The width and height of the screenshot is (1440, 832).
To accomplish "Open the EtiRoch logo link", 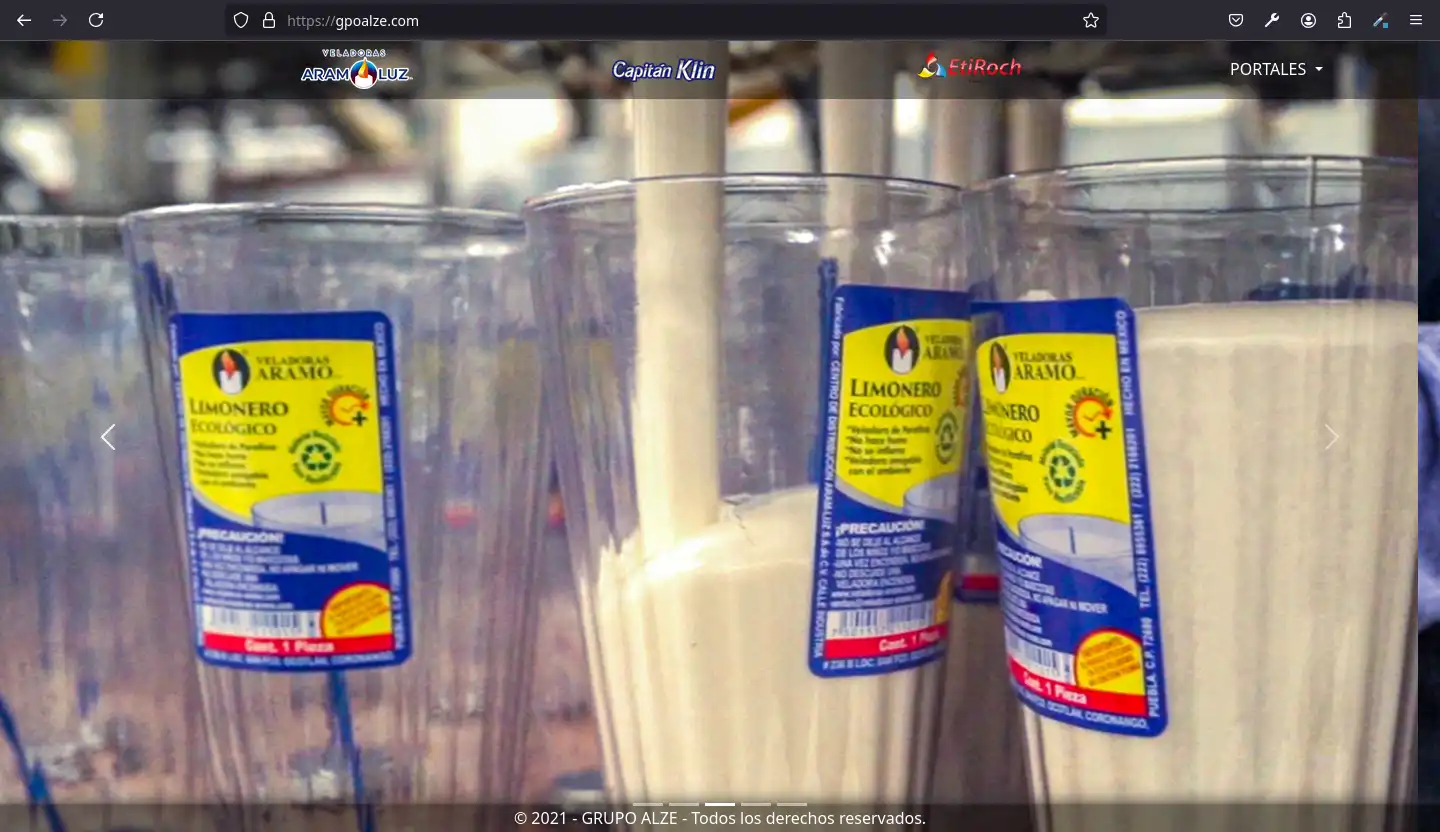I will pos(970,67).
